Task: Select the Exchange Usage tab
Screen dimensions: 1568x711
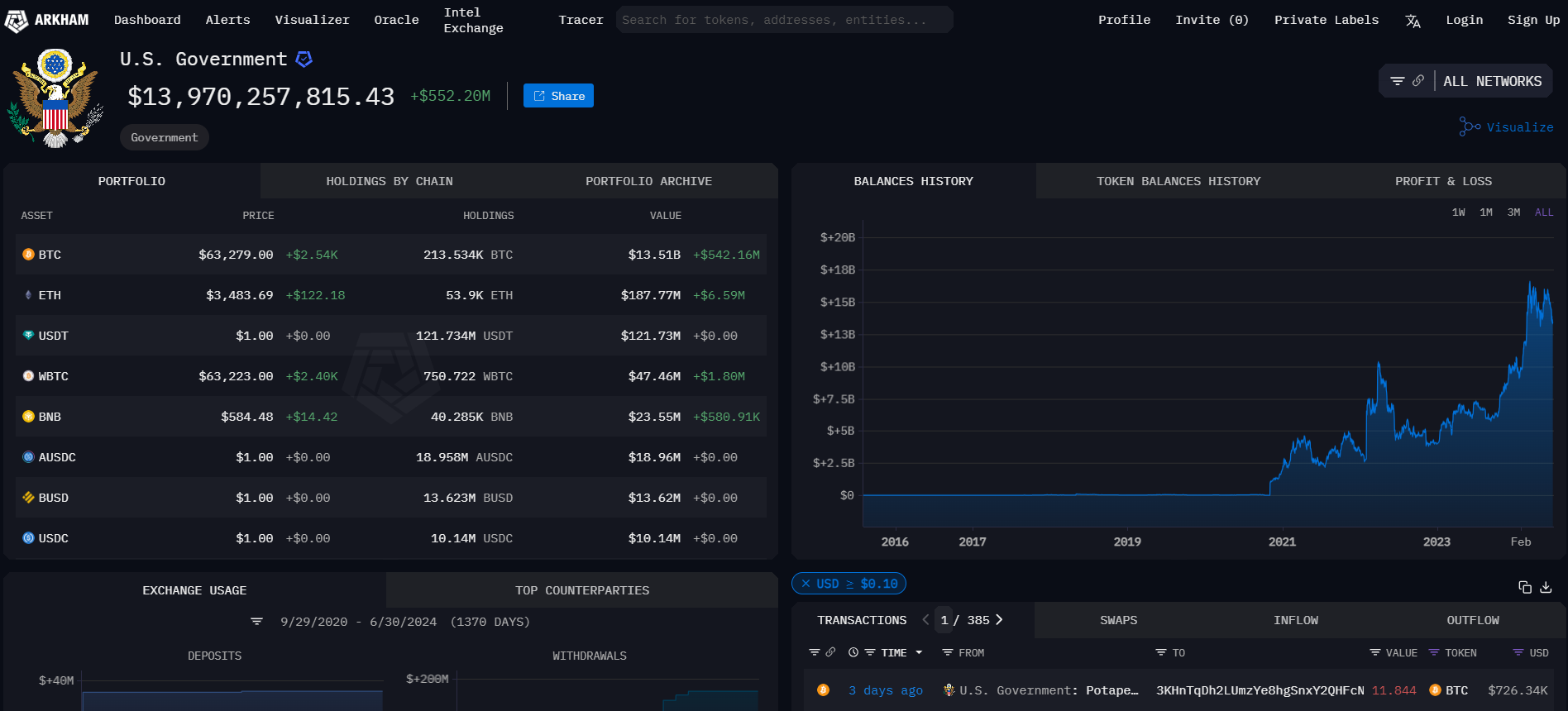Action: coord(194,590)
